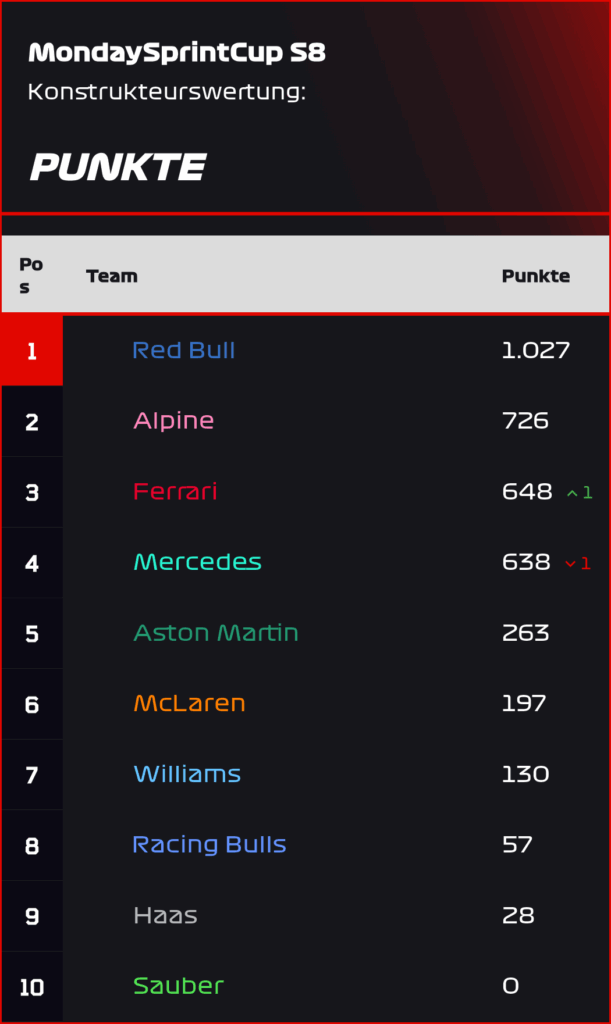Image resolution: width=611 pixels, height=1024 pixels.
Task: Open the Red Bull team link
Action: click(x=183, y=350)
